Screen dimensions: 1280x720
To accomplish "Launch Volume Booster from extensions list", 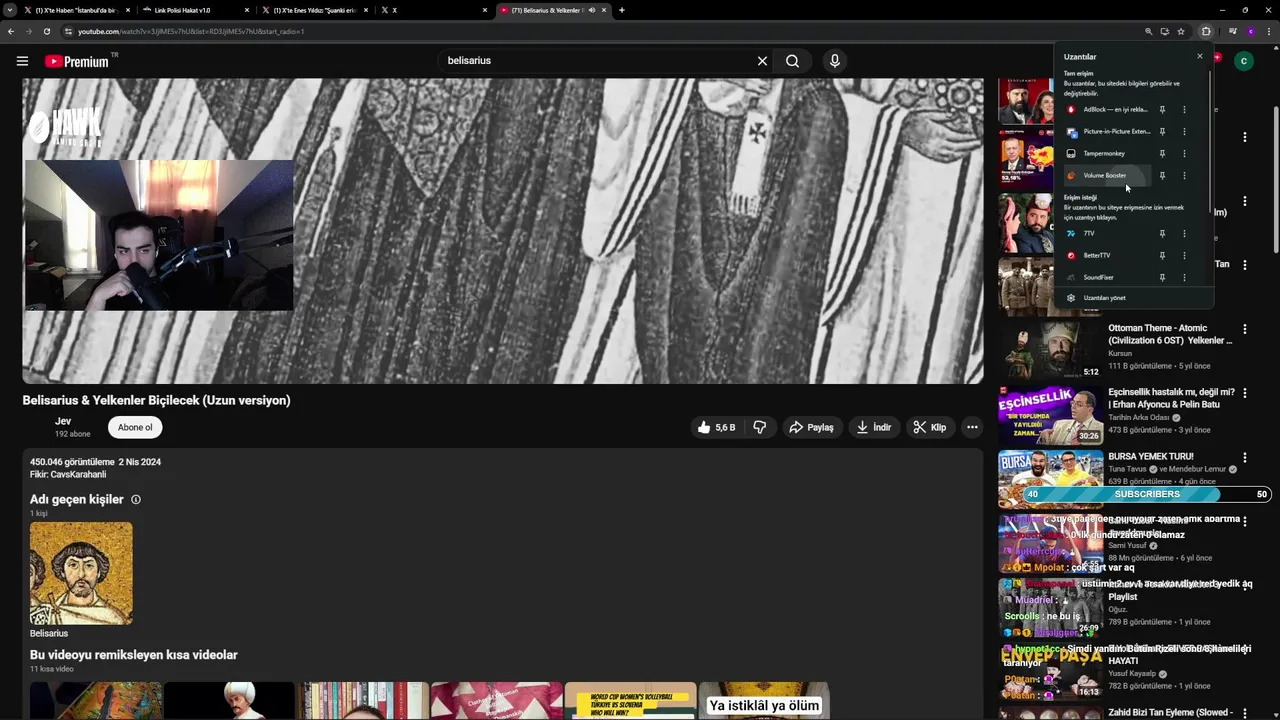I will coord(1106,175).
